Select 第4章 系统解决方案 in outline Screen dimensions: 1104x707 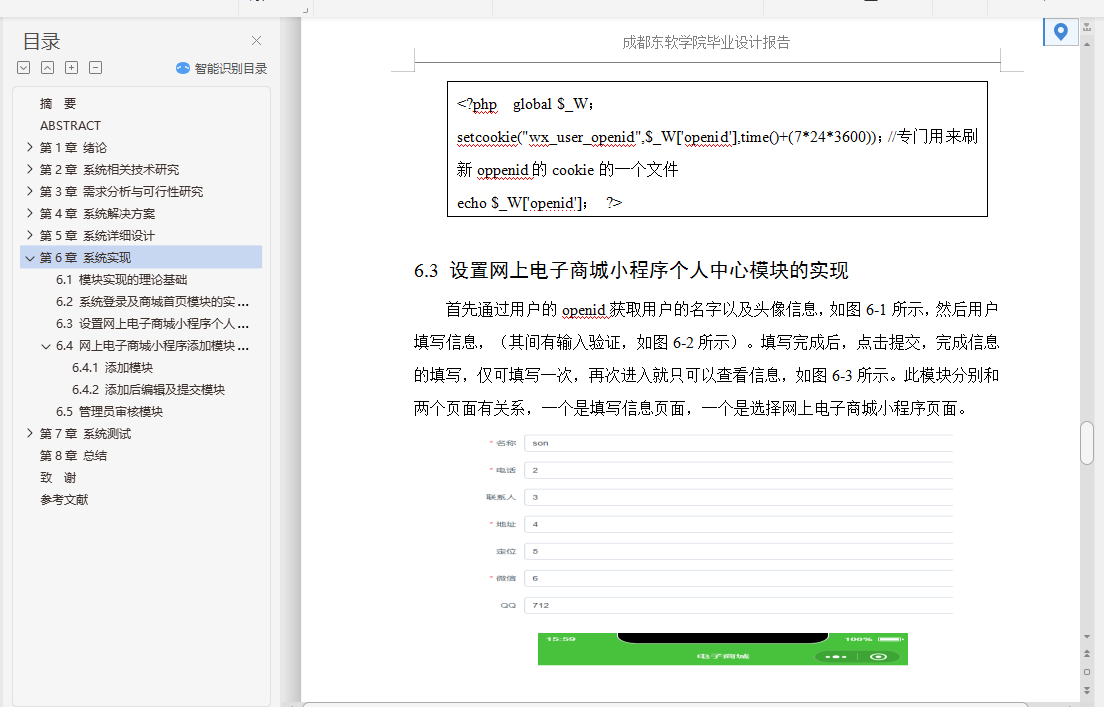97,213
